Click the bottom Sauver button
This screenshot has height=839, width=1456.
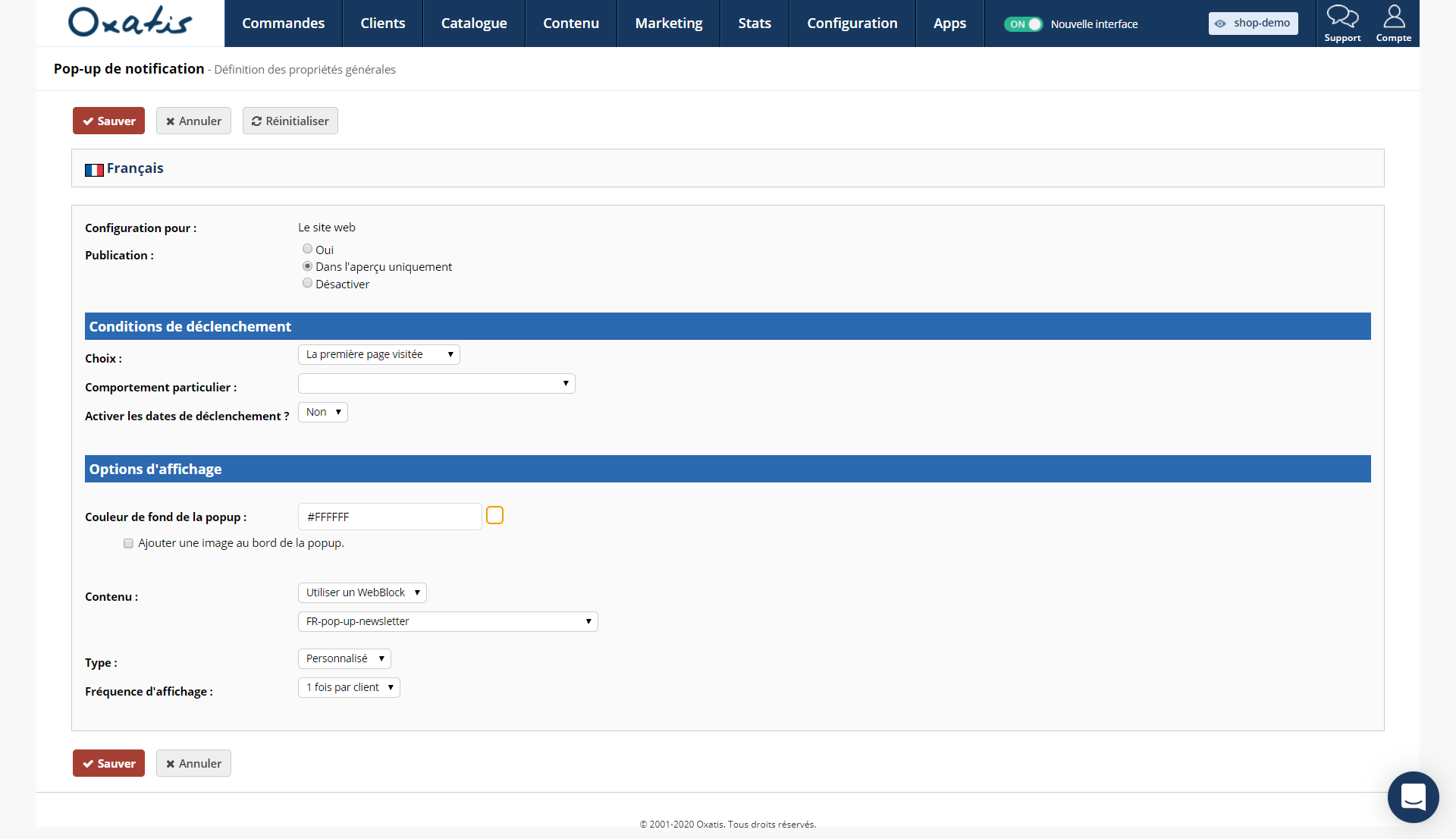[108, 763]
